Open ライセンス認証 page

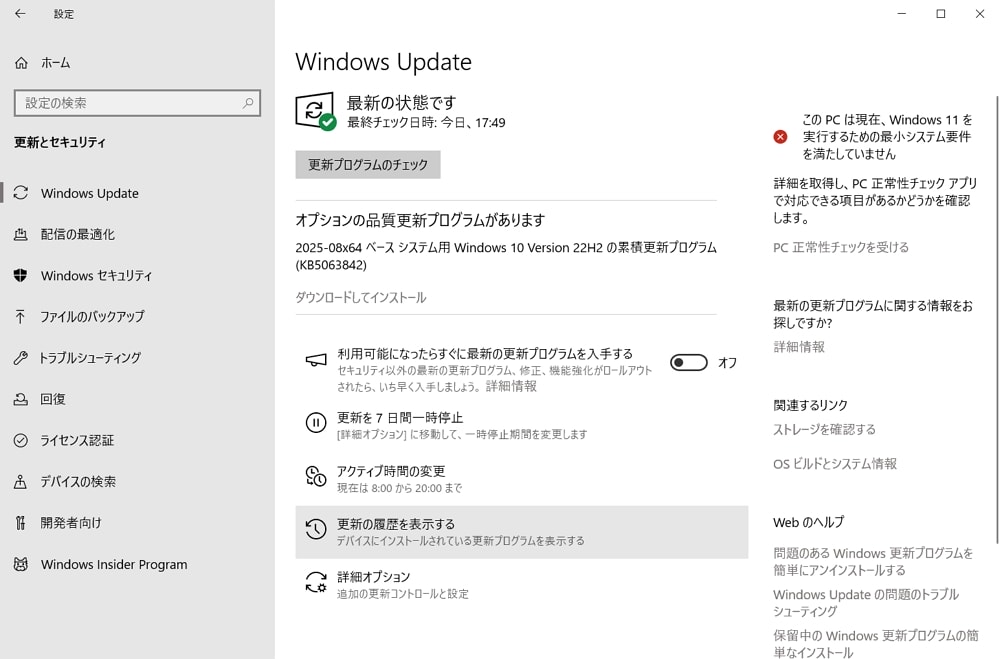(x=77, y=440)
